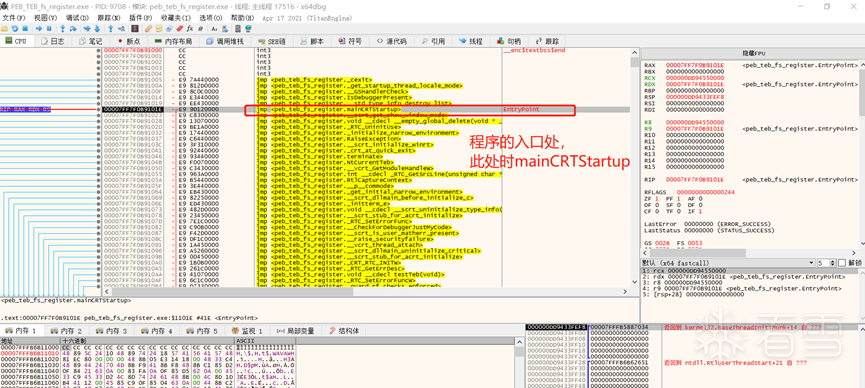Switch to the CPU tab

(x=16, y=41)
